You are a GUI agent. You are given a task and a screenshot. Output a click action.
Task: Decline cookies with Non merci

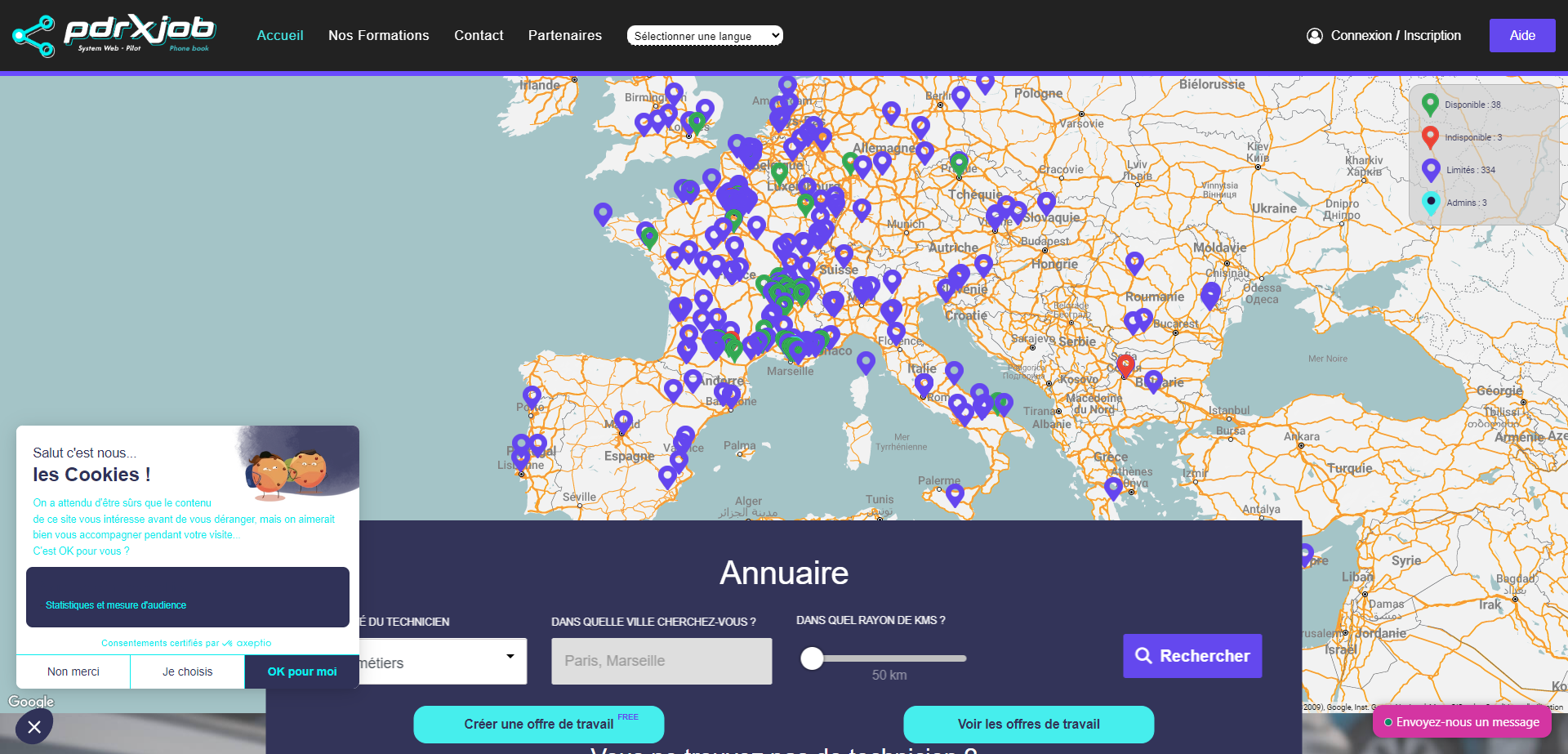pos(73,671)
